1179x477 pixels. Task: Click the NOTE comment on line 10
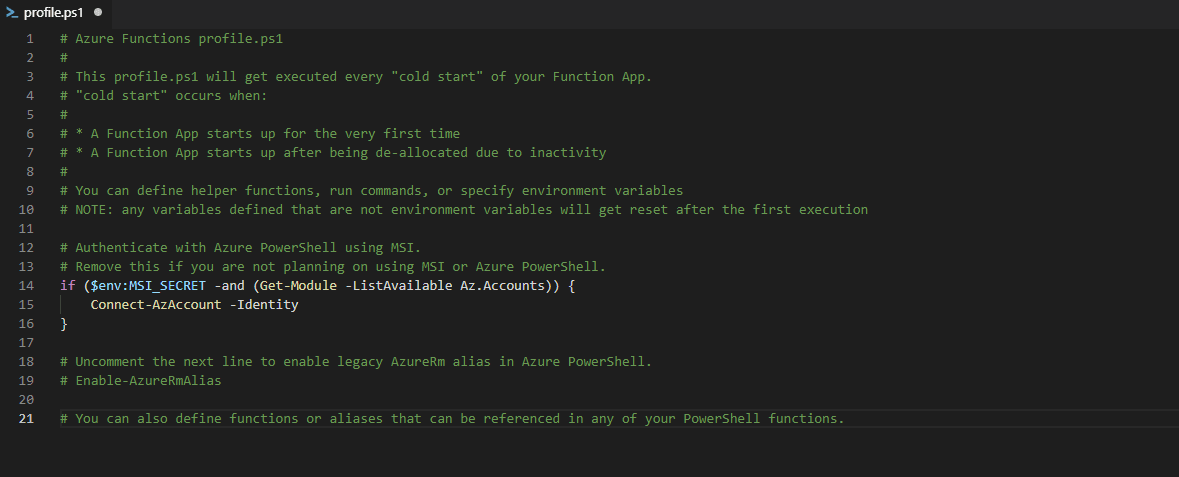pos(464,209)
